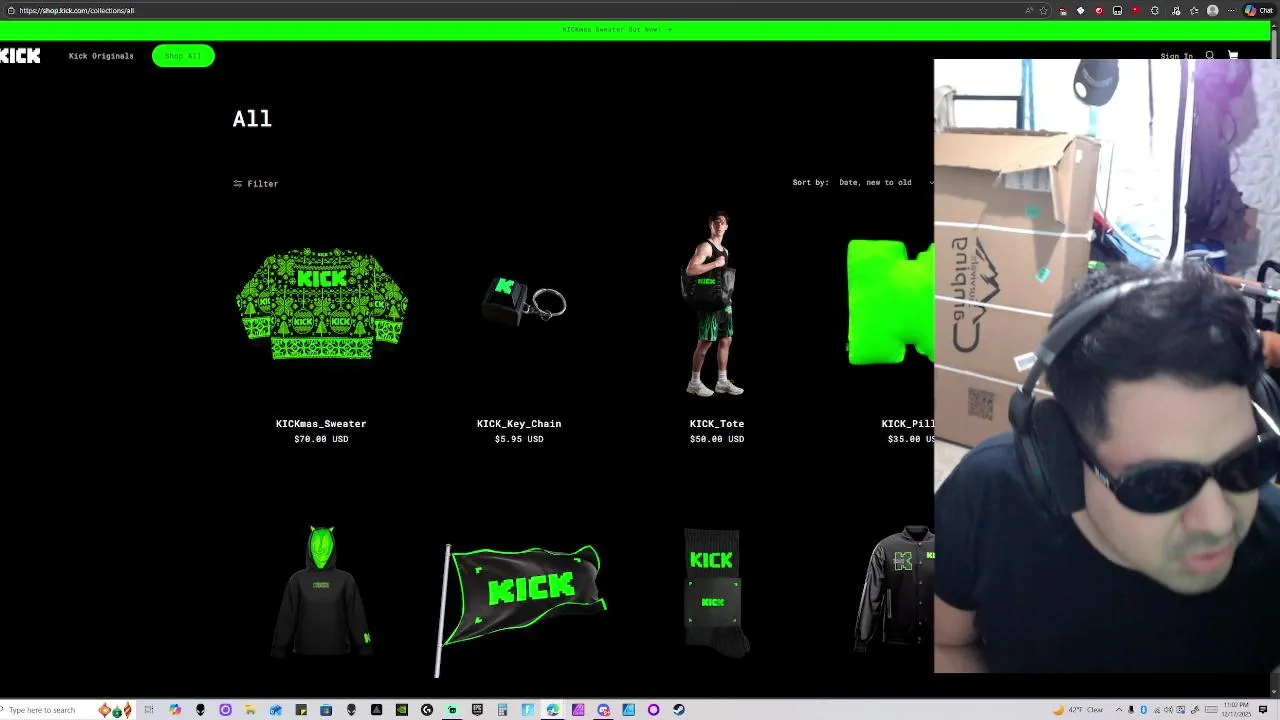The image size is (1280, 720).
Task: Open browser Settings and more ellipsis
Action: tap(1231, 10)
